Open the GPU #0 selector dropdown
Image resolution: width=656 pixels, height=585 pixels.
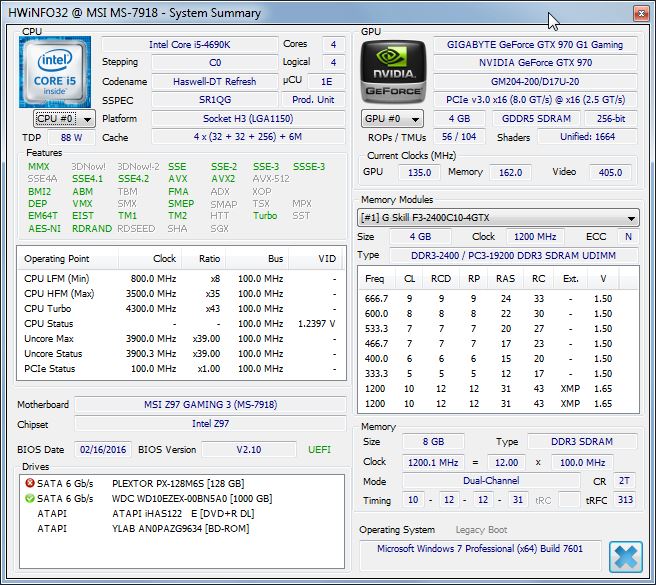pyautogui.click(x=392, y=119)
